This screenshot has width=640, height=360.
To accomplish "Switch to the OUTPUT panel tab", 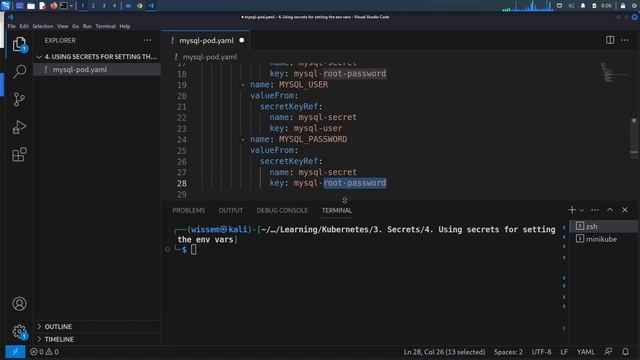I will pyautogui.click(x=231, y=210).
